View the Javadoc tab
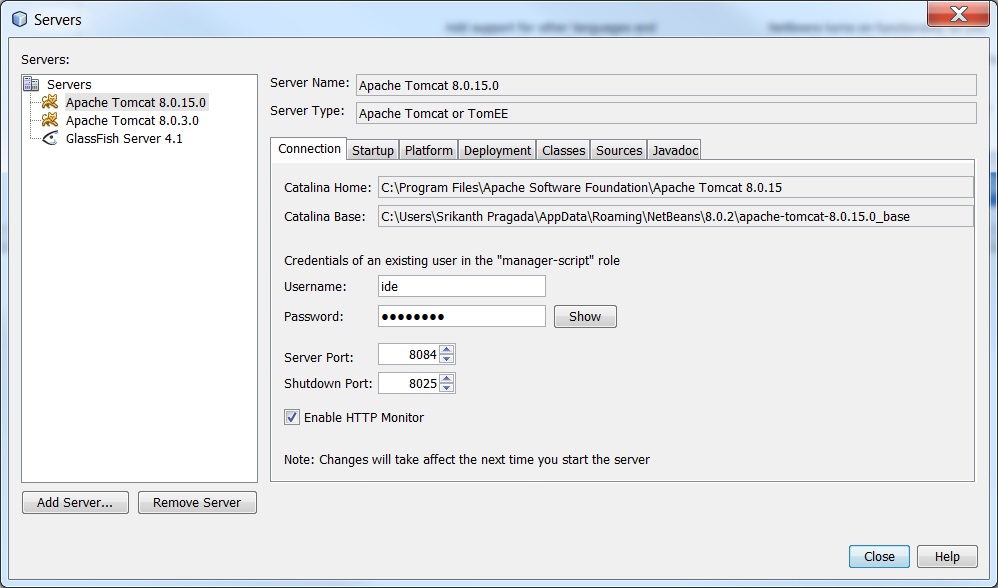Viewport: 998px width, 588px height. [x=675, y=150]
